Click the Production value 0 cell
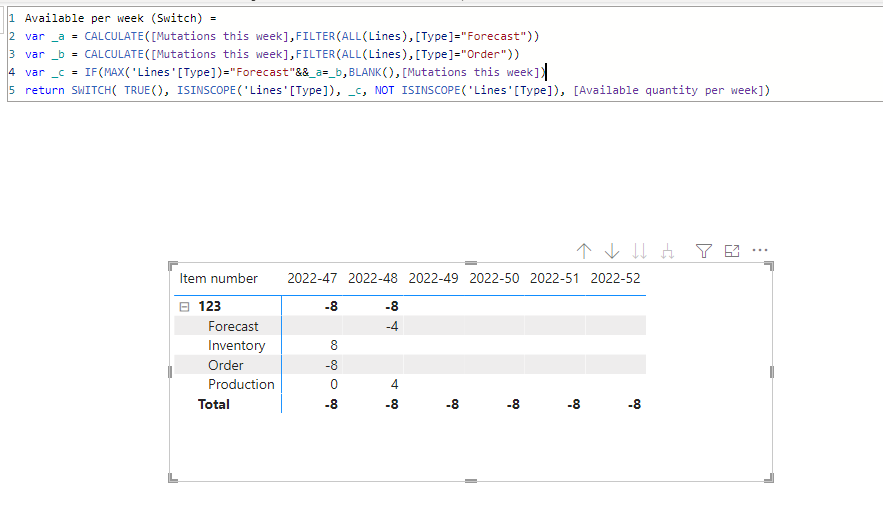This screenshot has height=515, width=883. (x=334, y=384)
